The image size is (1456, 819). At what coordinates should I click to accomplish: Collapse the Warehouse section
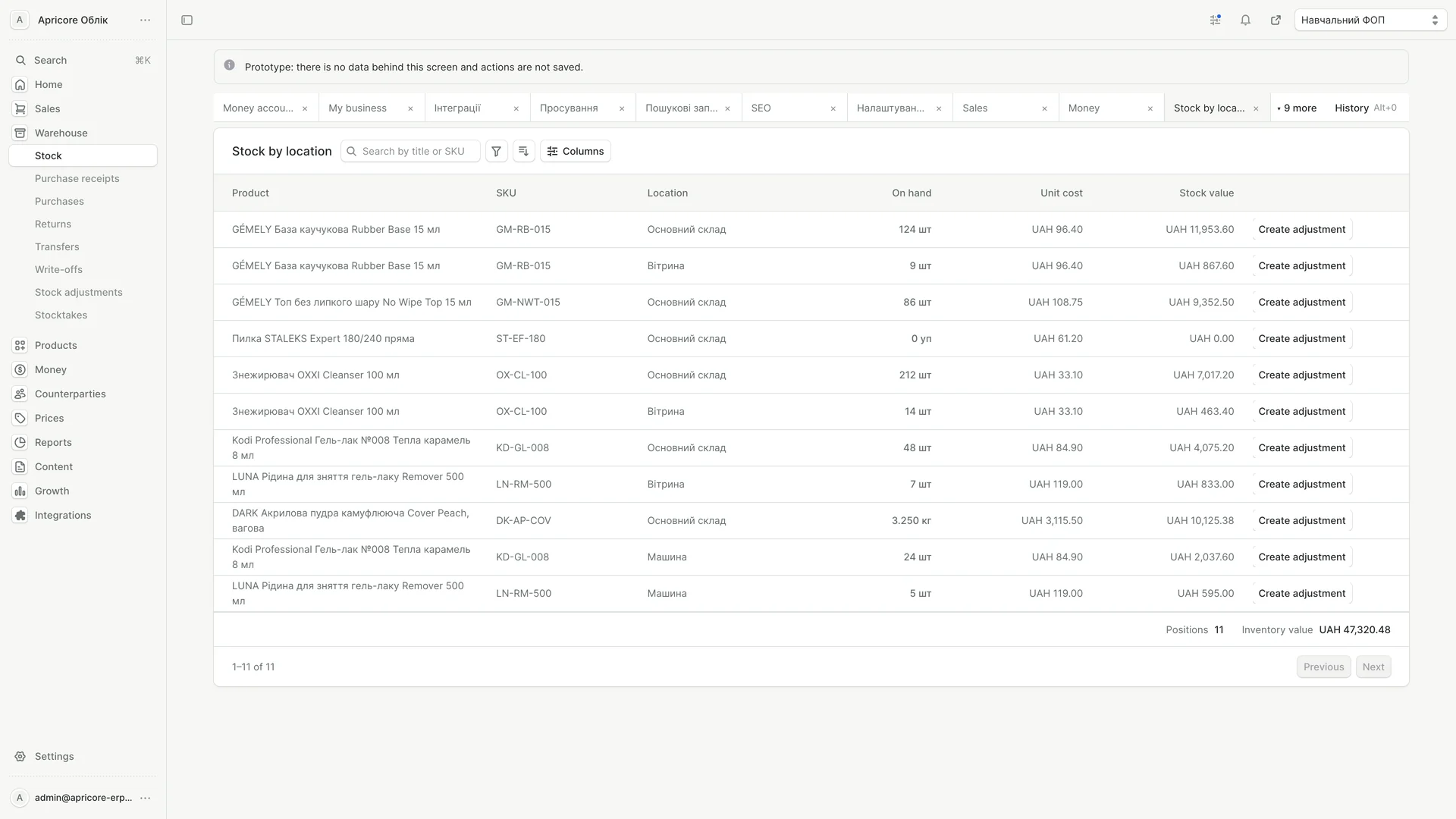pyautogui.click(x=83, y=133)
